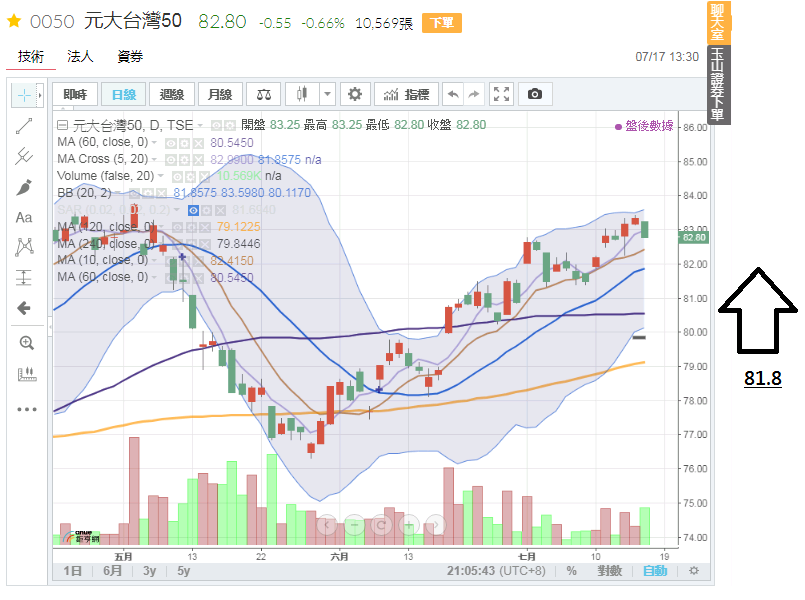The height and width of the screenshot is (600, 805).
Task: Switch to the 法人 tab
Action: (x=80, y=56)
